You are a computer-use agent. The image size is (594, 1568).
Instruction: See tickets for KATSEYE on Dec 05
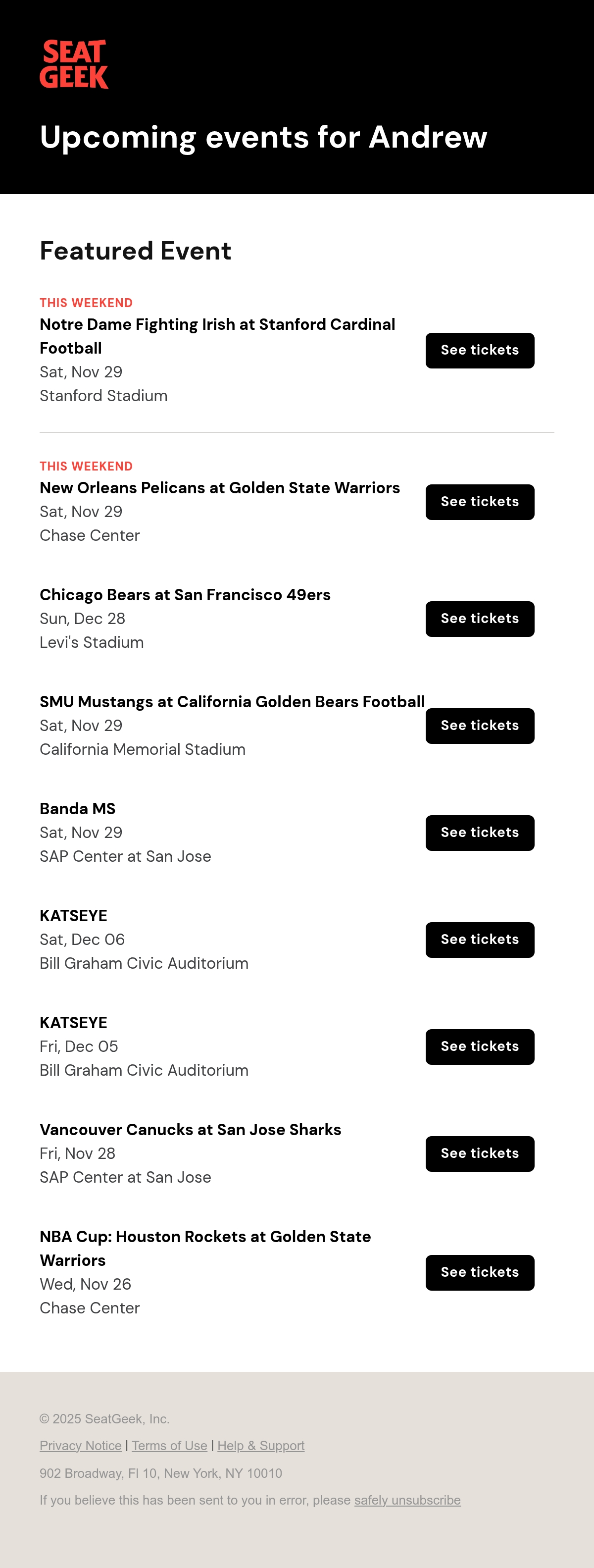click(480, 1047)
